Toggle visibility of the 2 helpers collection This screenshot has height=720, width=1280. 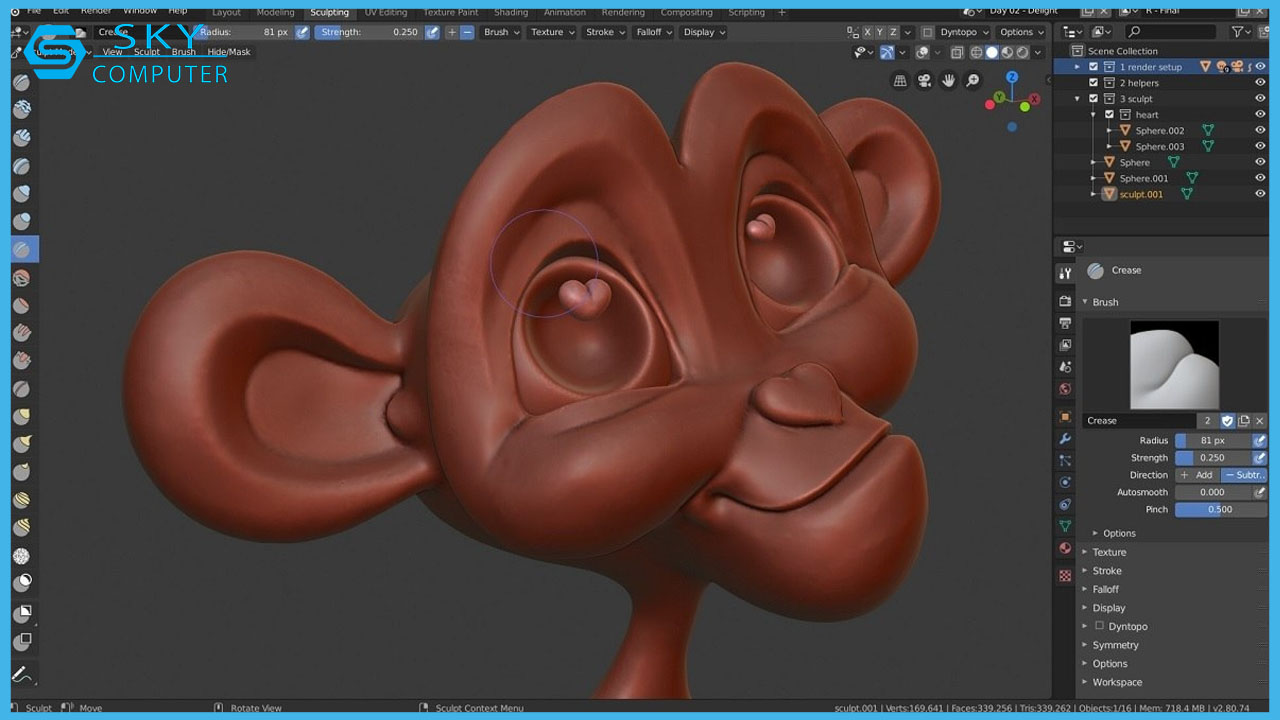coord(1260,83)
